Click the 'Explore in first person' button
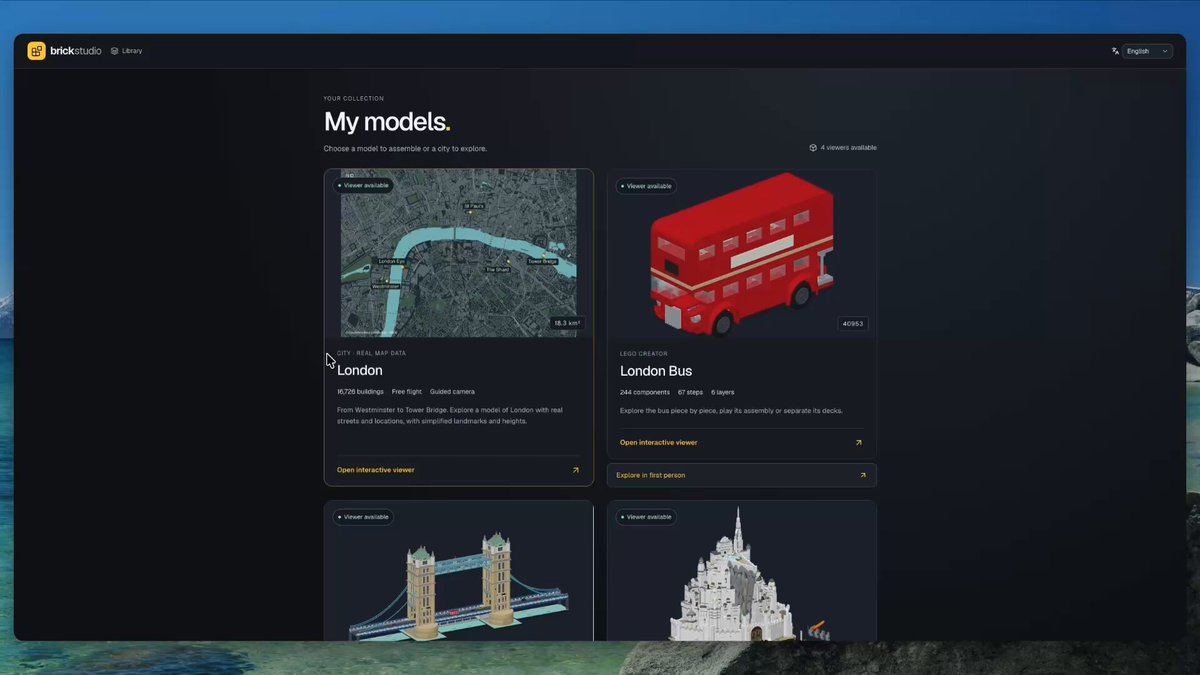The image size is (1200, 675). [742, 475]
